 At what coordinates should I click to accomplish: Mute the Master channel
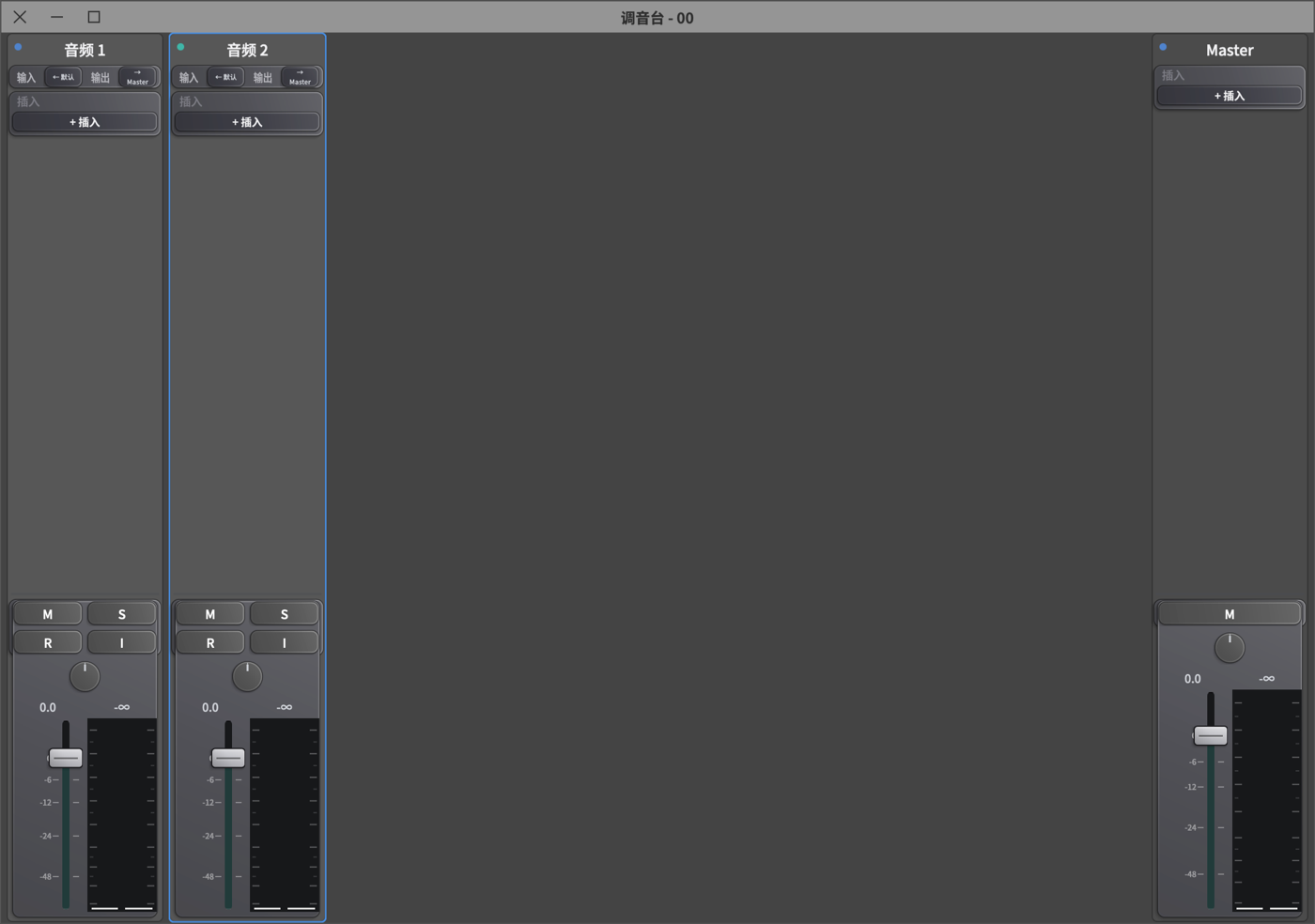1230,614
